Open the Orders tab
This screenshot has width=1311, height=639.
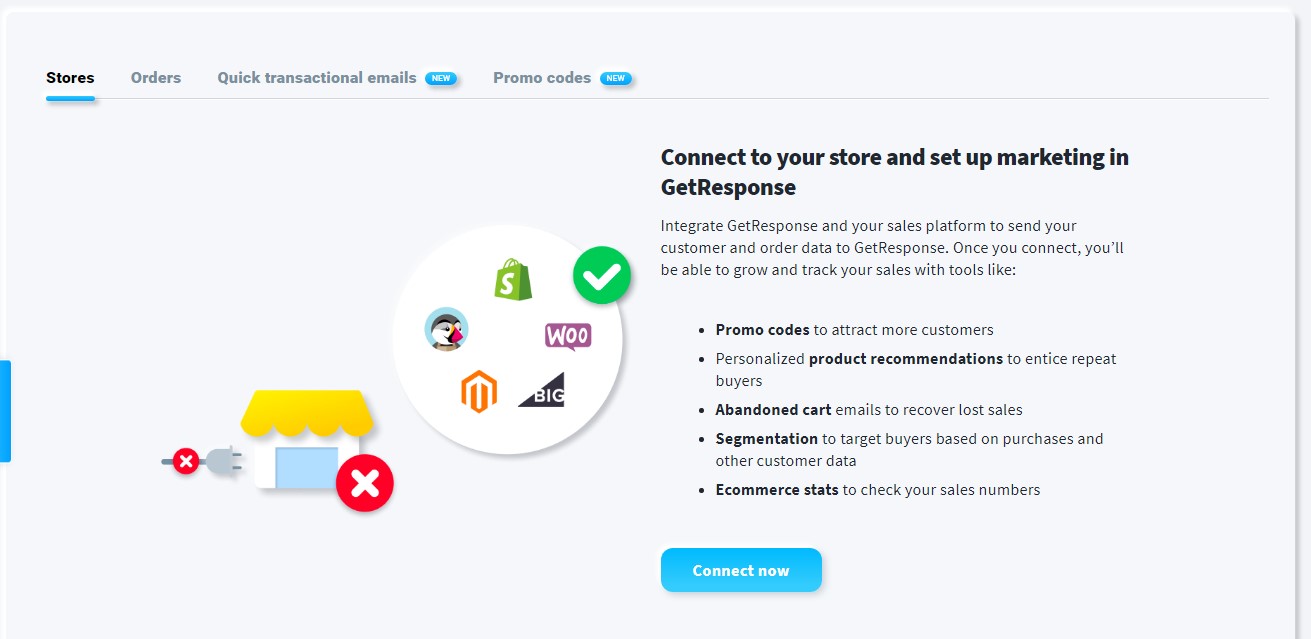click(x=156, y=78)
